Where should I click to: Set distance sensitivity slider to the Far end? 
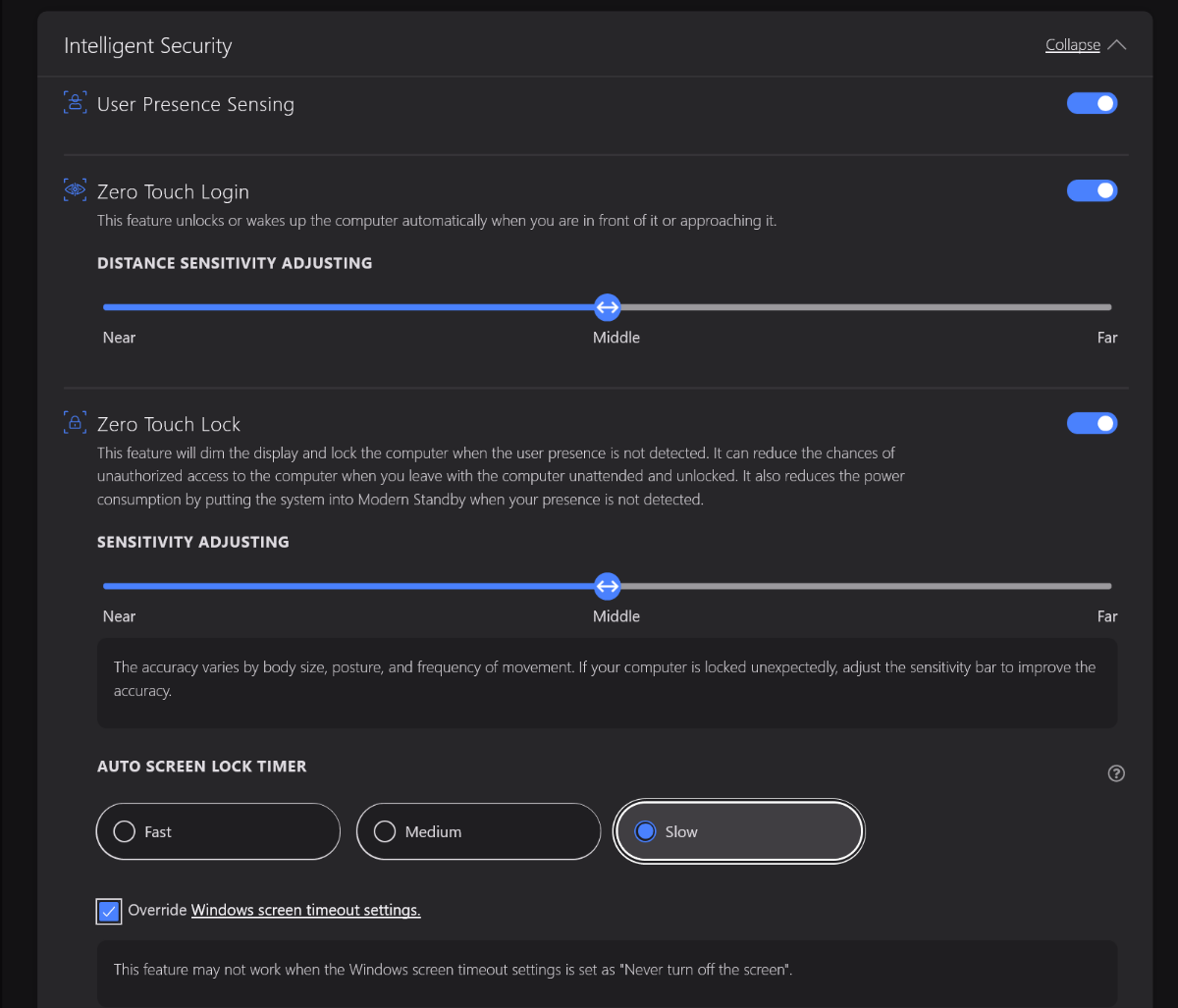coord(1108,307)
